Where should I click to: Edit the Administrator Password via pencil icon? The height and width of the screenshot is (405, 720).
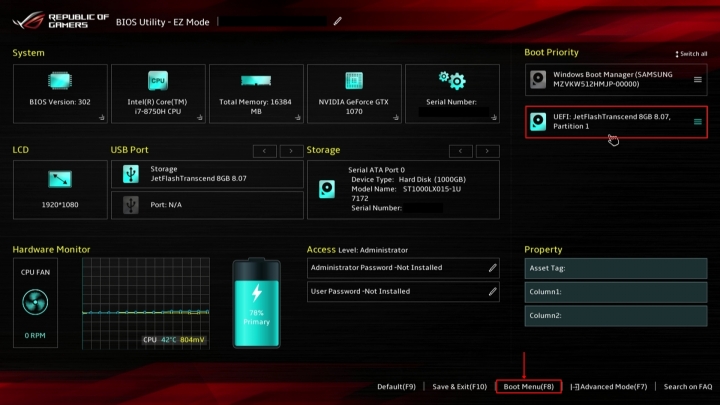[x=492, y=268]
